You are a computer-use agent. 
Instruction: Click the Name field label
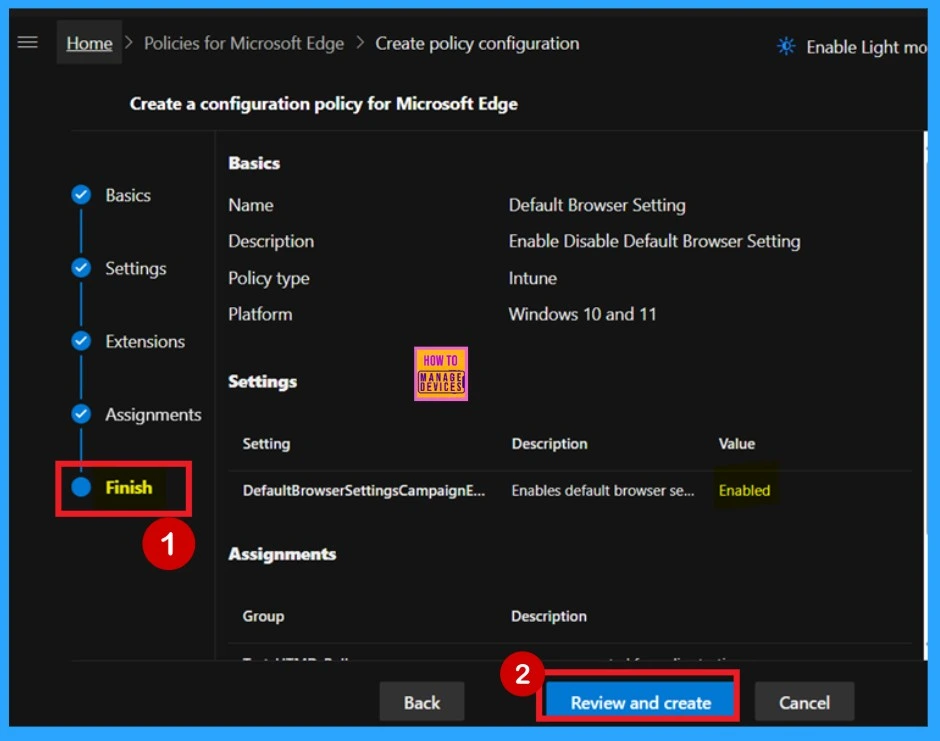coord(251,205)
